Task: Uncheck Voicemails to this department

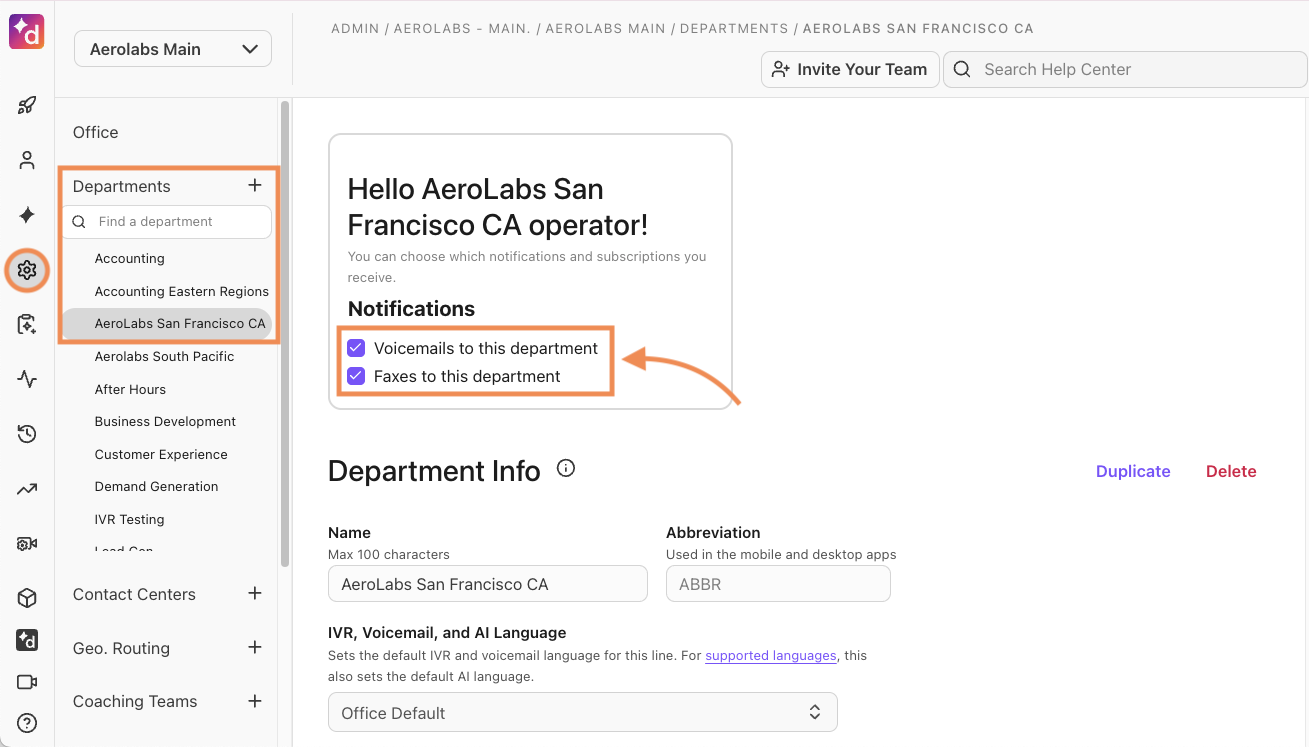Action: pos(356,347)
